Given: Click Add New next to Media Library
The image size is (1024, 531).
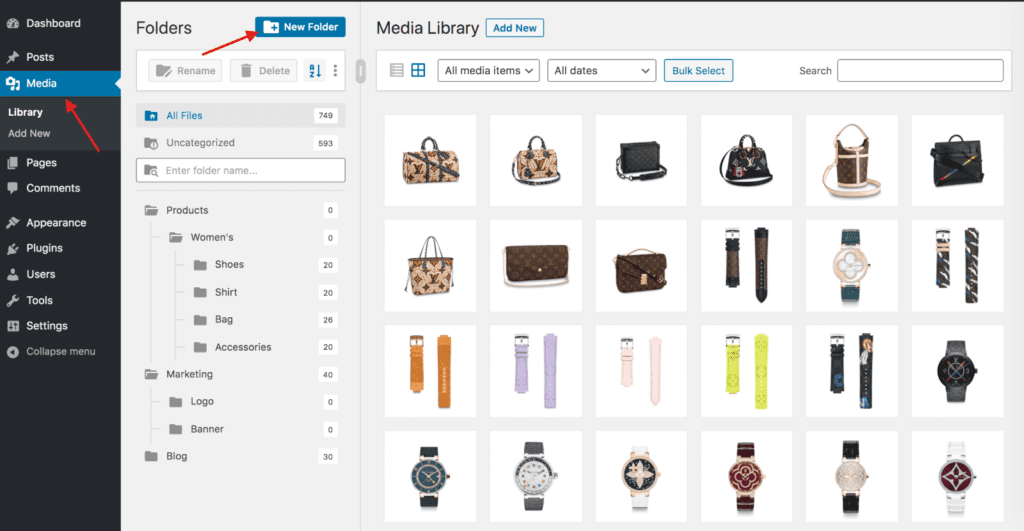Looking at the screenshot, I should [515, 28].
